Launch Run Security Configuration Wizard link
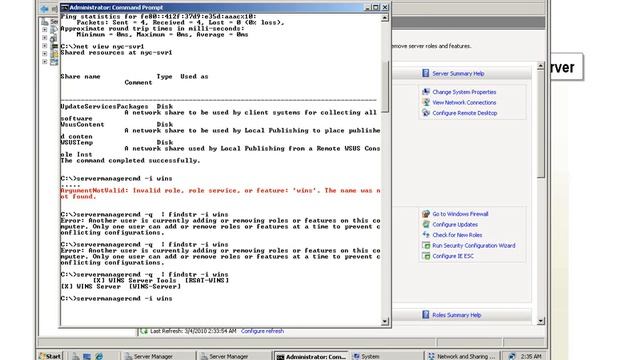640x360 pixels. pos(473,246)
